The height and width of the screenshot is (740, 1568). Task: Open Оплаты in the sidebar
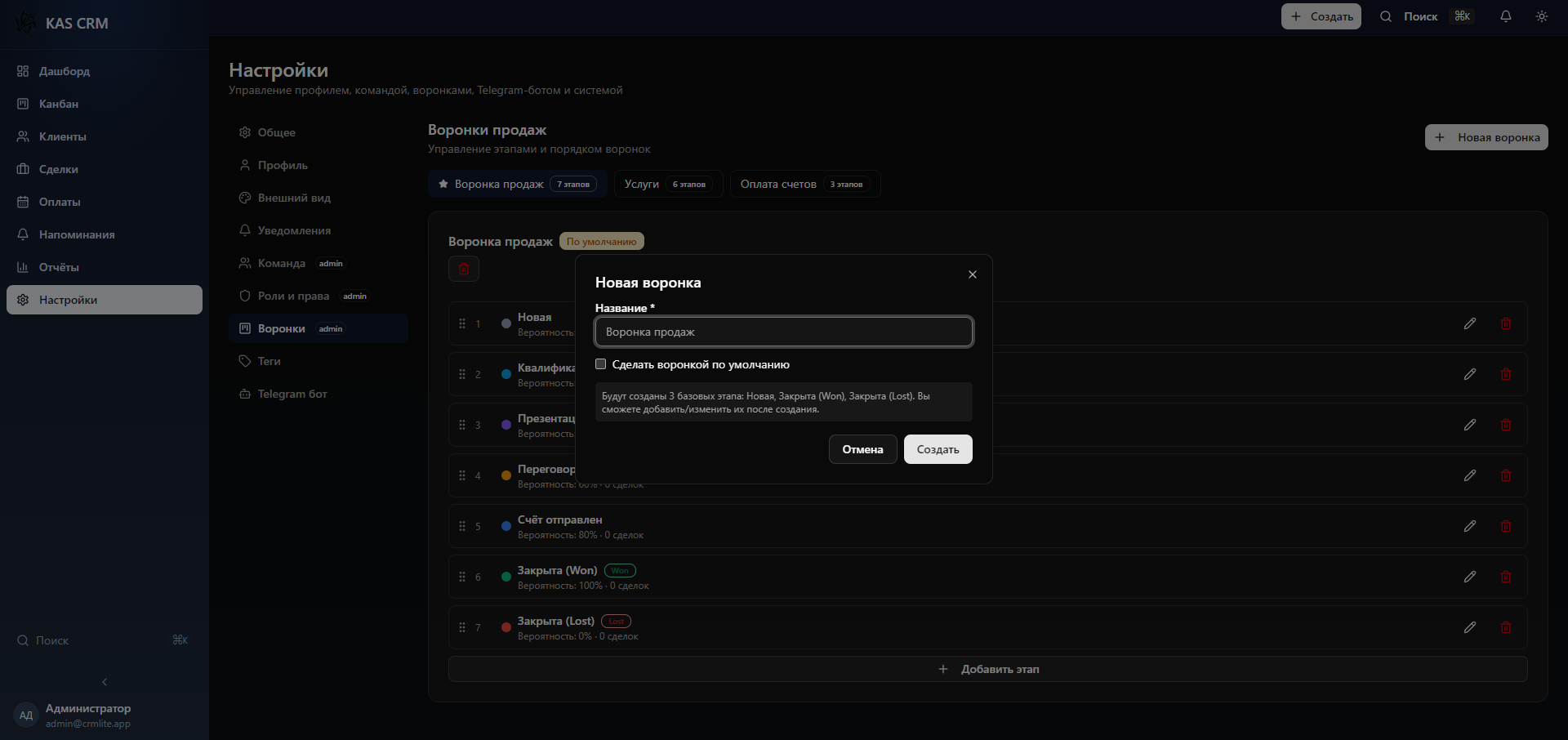[105, 202]
